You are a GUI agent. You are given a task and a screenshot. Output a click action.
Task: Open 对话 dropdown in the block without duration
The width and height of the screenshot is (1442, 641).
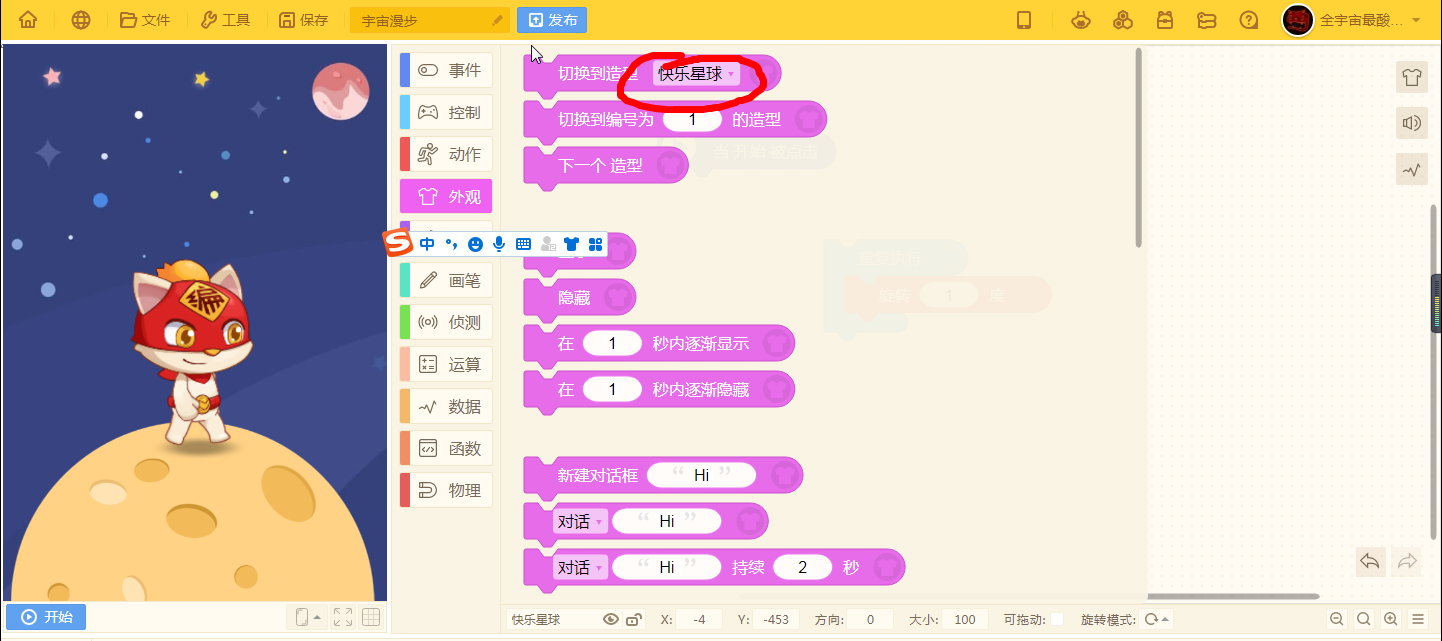click(580, 521)
